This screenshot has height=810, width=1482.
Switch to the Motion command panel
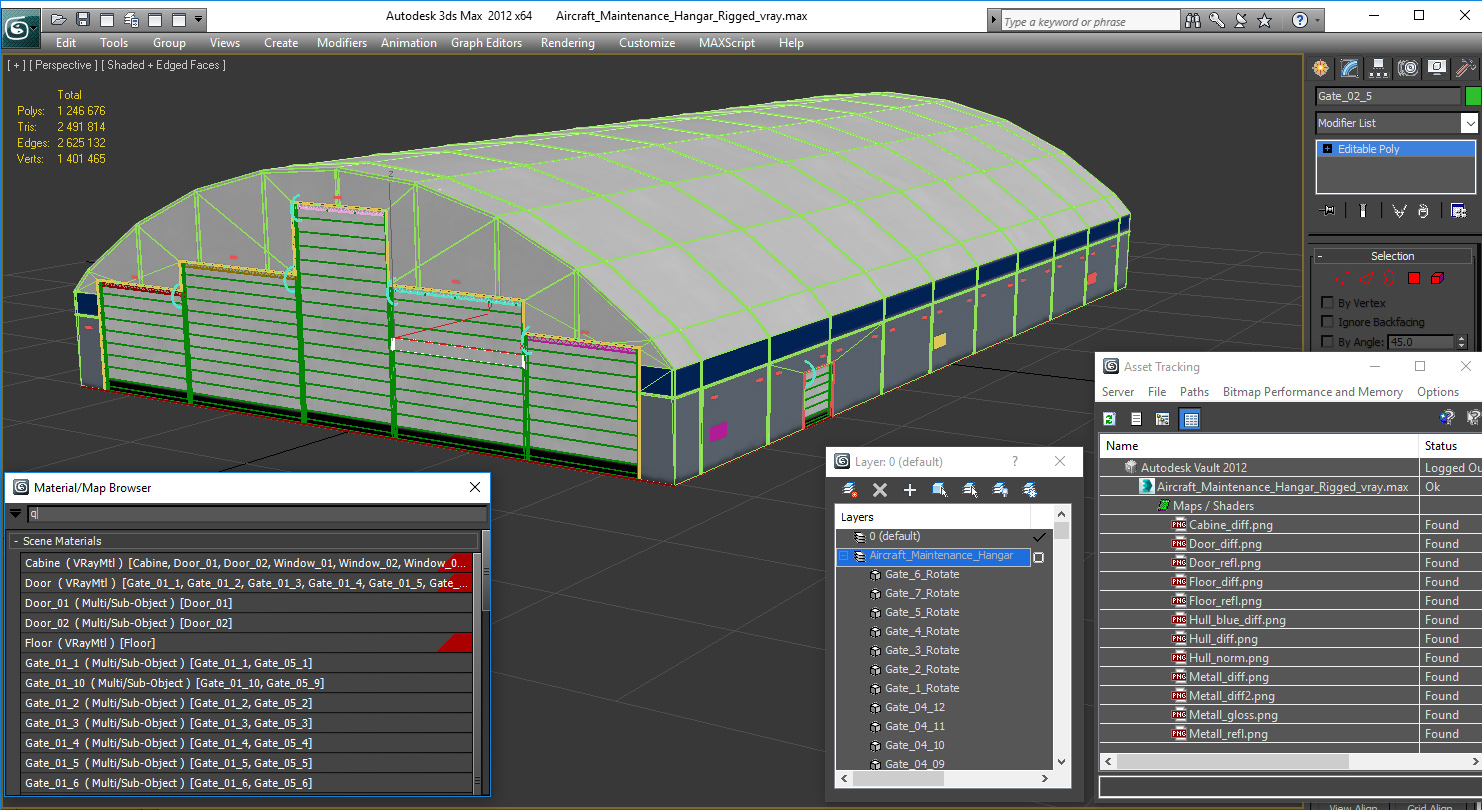(1408, 68)
